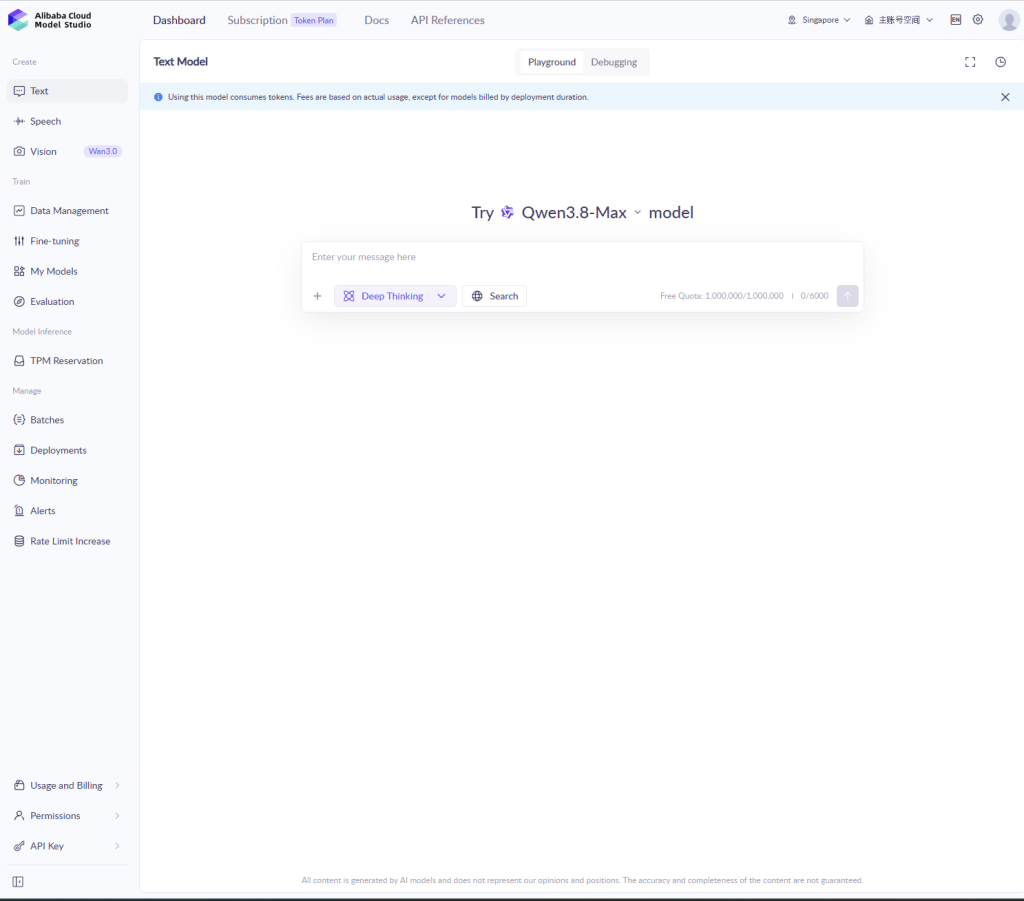
Task: Open the Deep Thinking options dropdown arrow
Action: [x=442, y=296]
